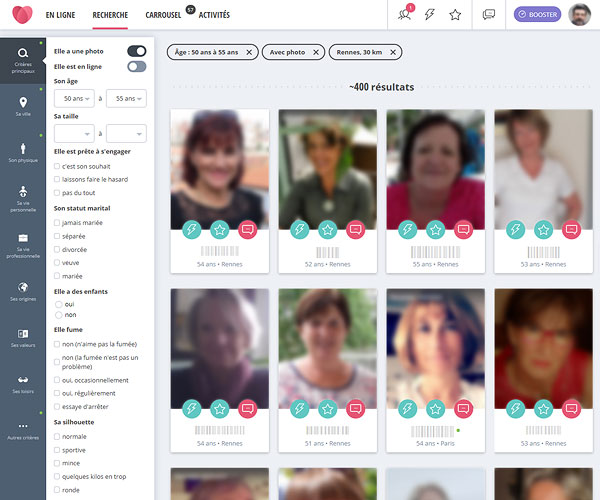
Task: Open Son physique sidebar section
Action: pos(23,153)
